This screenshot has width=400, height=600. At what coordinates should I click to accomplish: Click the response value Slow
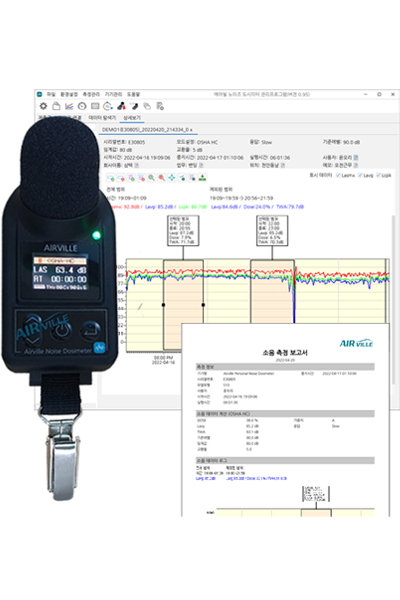coord(267,142)
